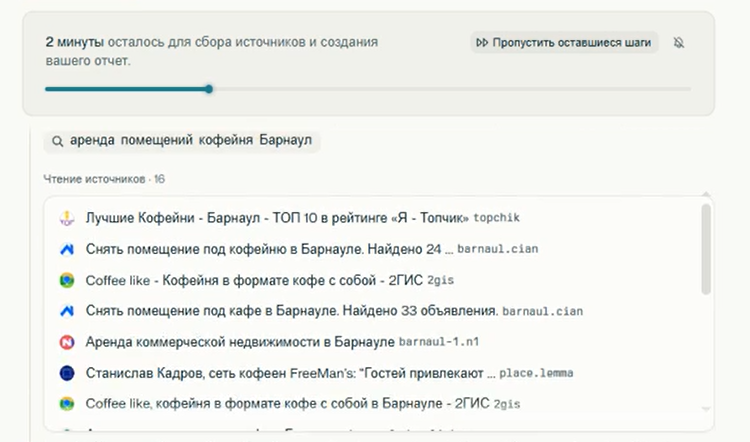This screenshot has width=750, height=442.
Task: Open 'Станислав Кадров, сеть кофеен FreeMan's' link
Action: (290, 373)
